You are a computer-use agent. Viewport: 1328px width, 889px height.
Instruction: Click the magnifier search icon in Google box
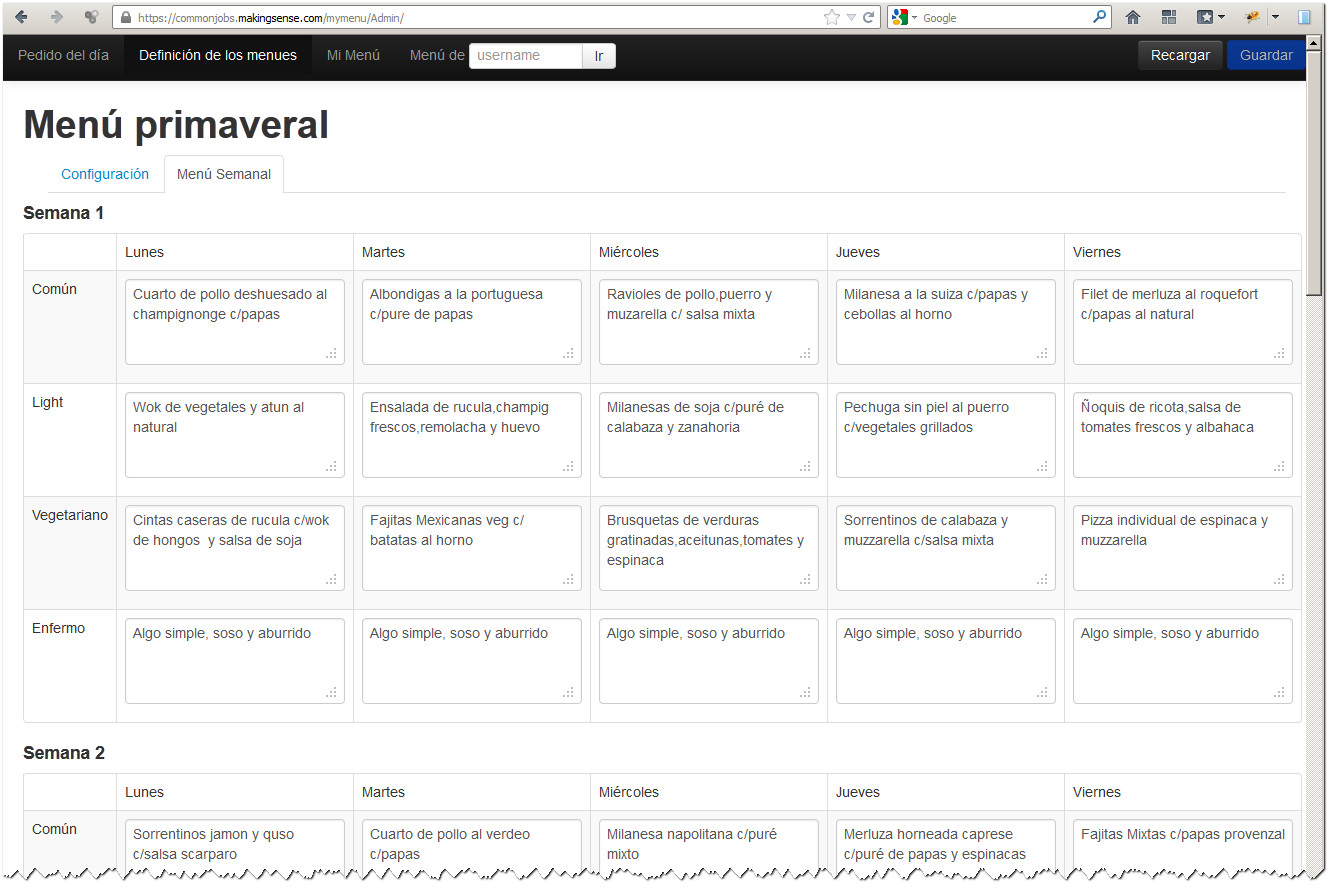point(1099,17)
